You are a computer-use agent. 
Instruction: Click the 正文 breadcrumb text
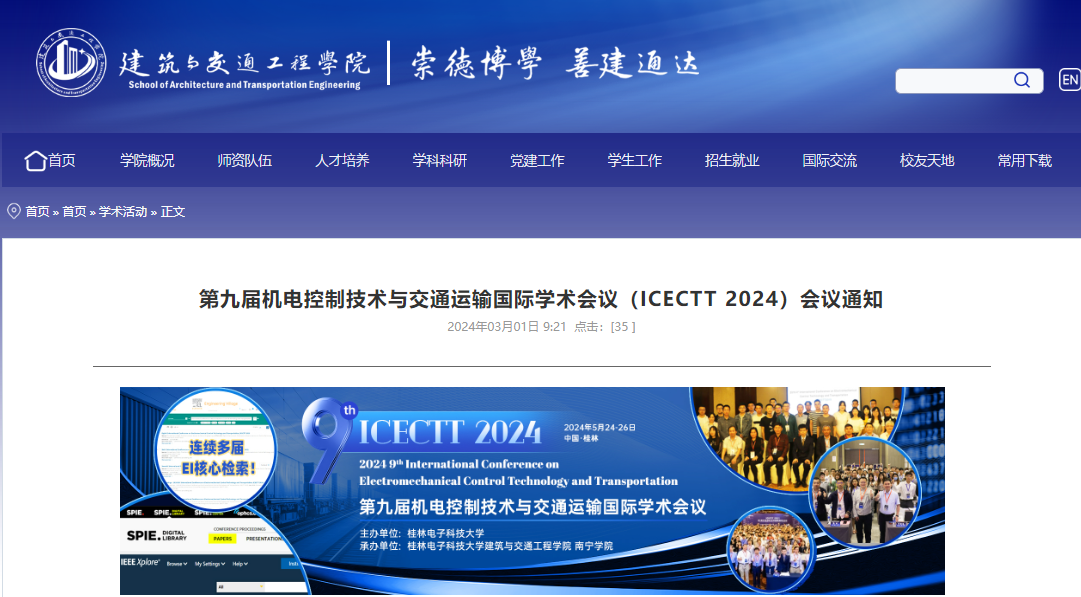(172, 212)
